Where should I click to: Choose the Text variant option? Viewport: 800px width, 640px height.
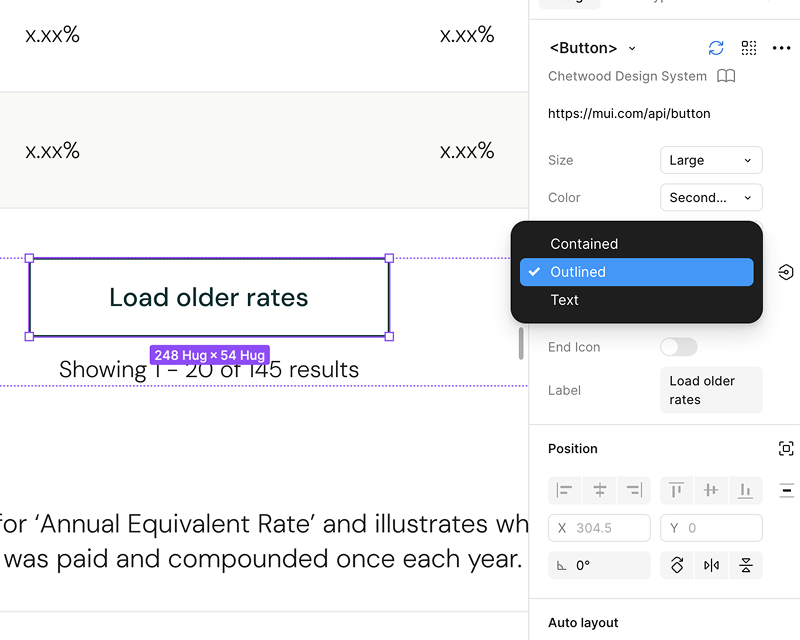coord(564,300)
